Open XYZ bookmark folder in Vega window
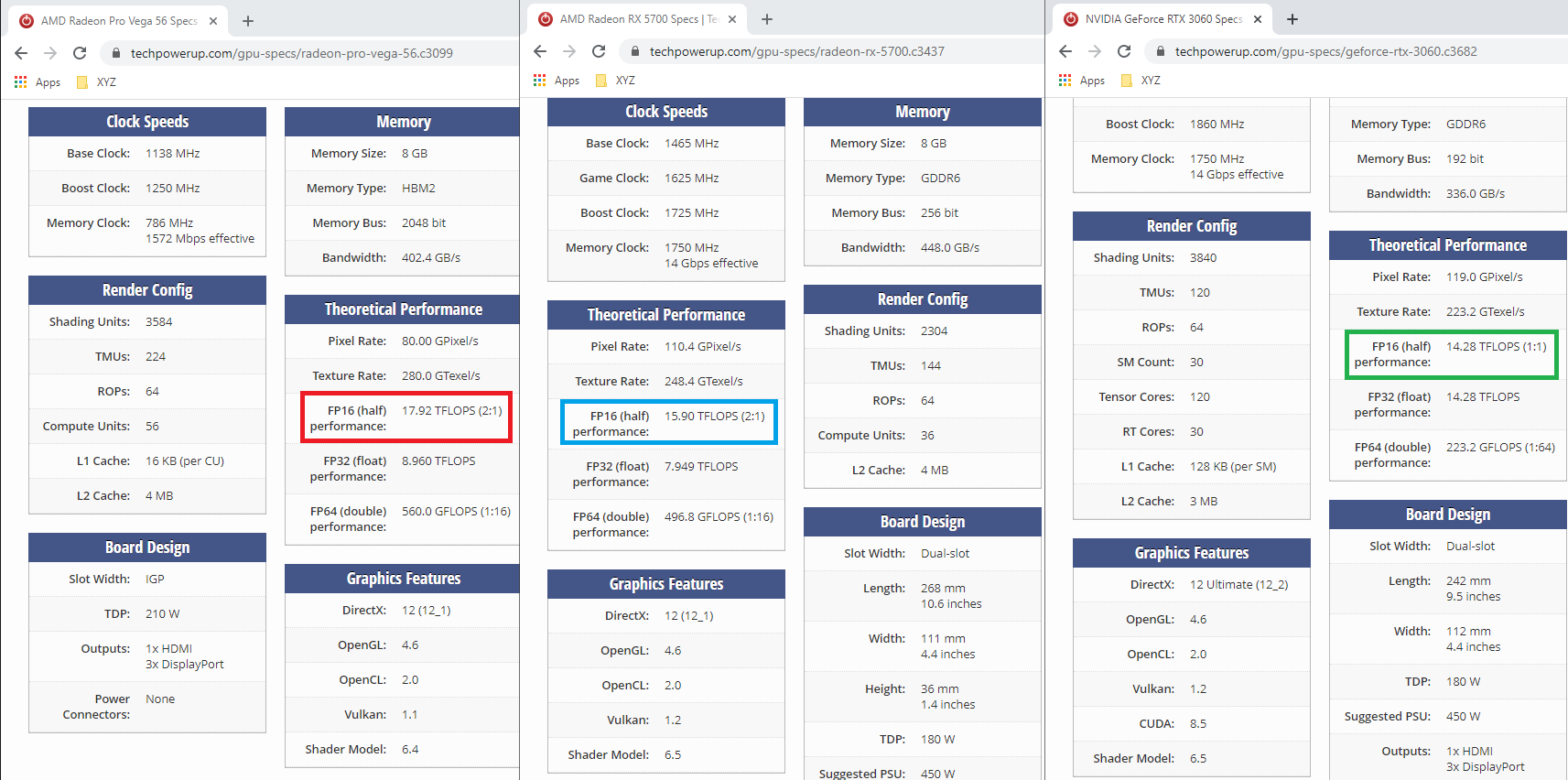The width and height of the screenshot is (1568, 780). (97, 81)
